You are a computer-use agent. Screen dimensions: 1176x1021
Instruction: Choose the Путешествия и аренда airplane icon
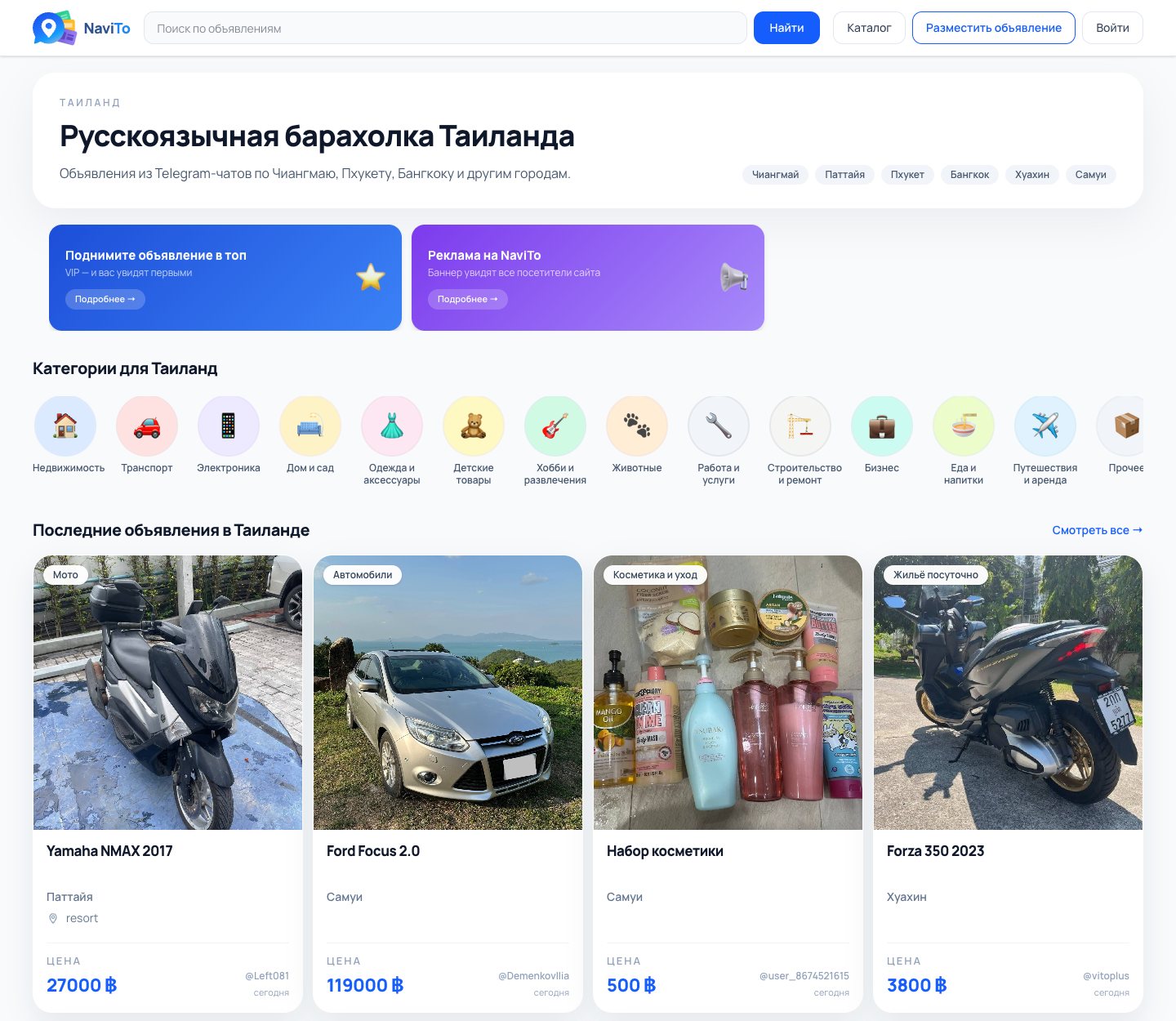point(1045,426)
